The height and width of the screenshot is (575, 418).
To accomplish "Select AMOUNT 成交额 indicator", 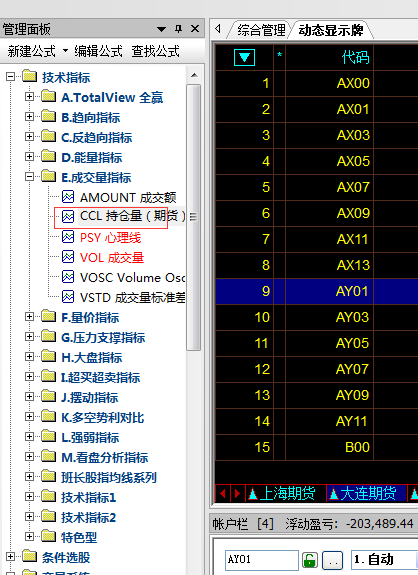I will 128,197.
